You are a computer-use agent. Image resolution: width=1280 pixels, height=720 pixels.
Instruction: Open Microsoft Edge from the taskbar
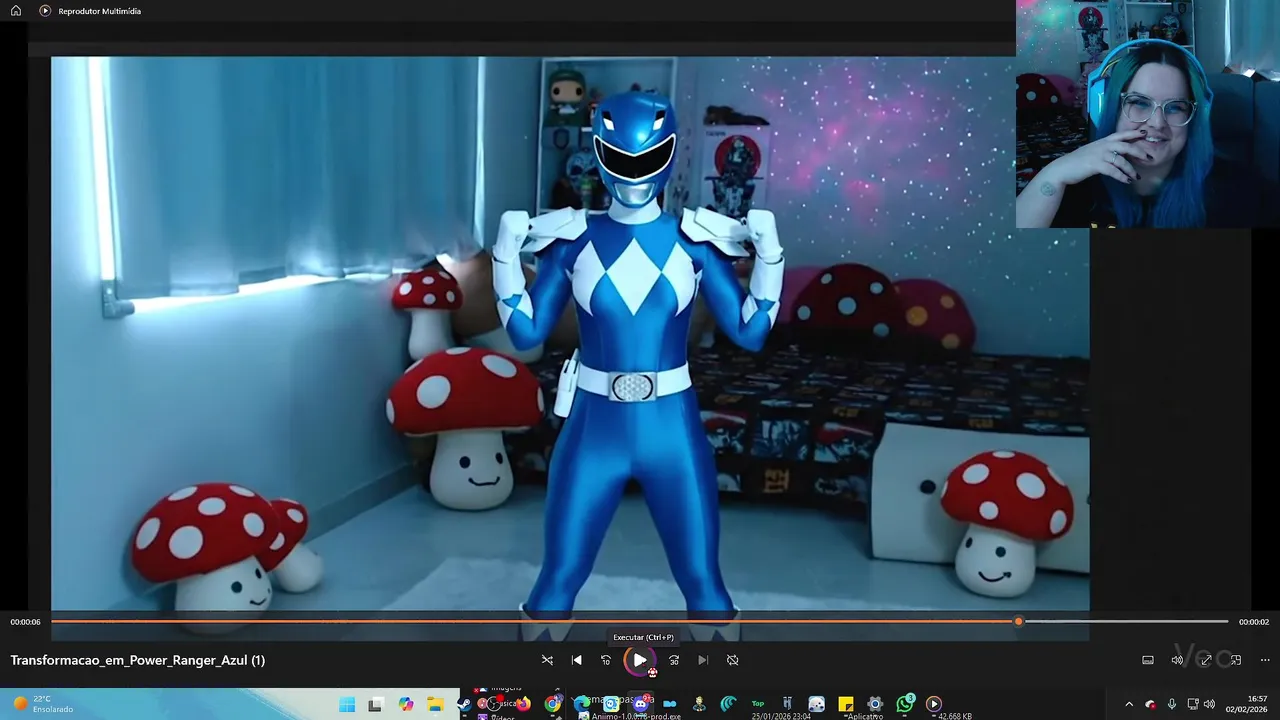582,704
